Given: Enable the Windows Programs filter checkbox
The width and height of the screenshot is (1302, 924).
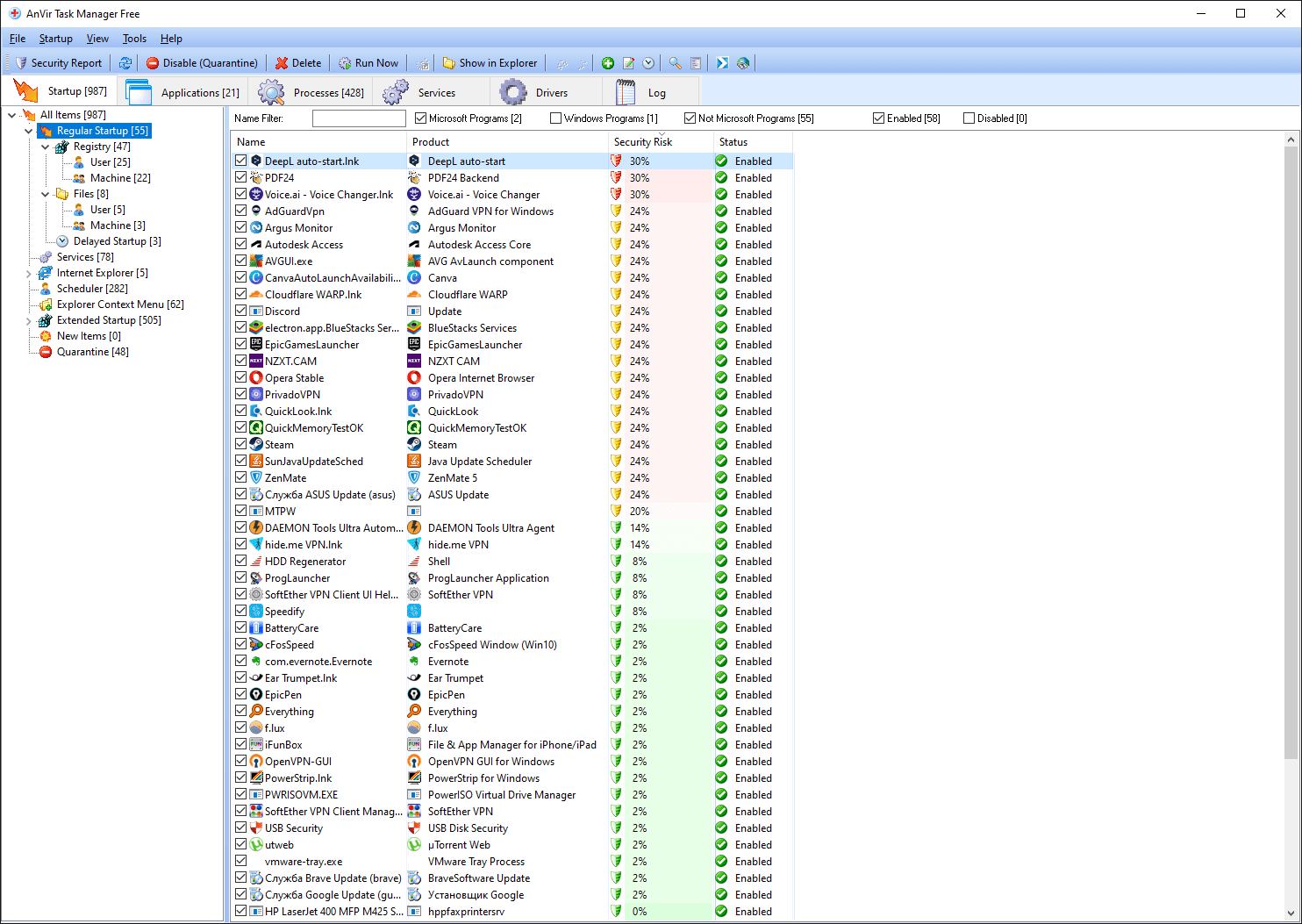Looking at the screenshot, I should (x=555, y=118).
